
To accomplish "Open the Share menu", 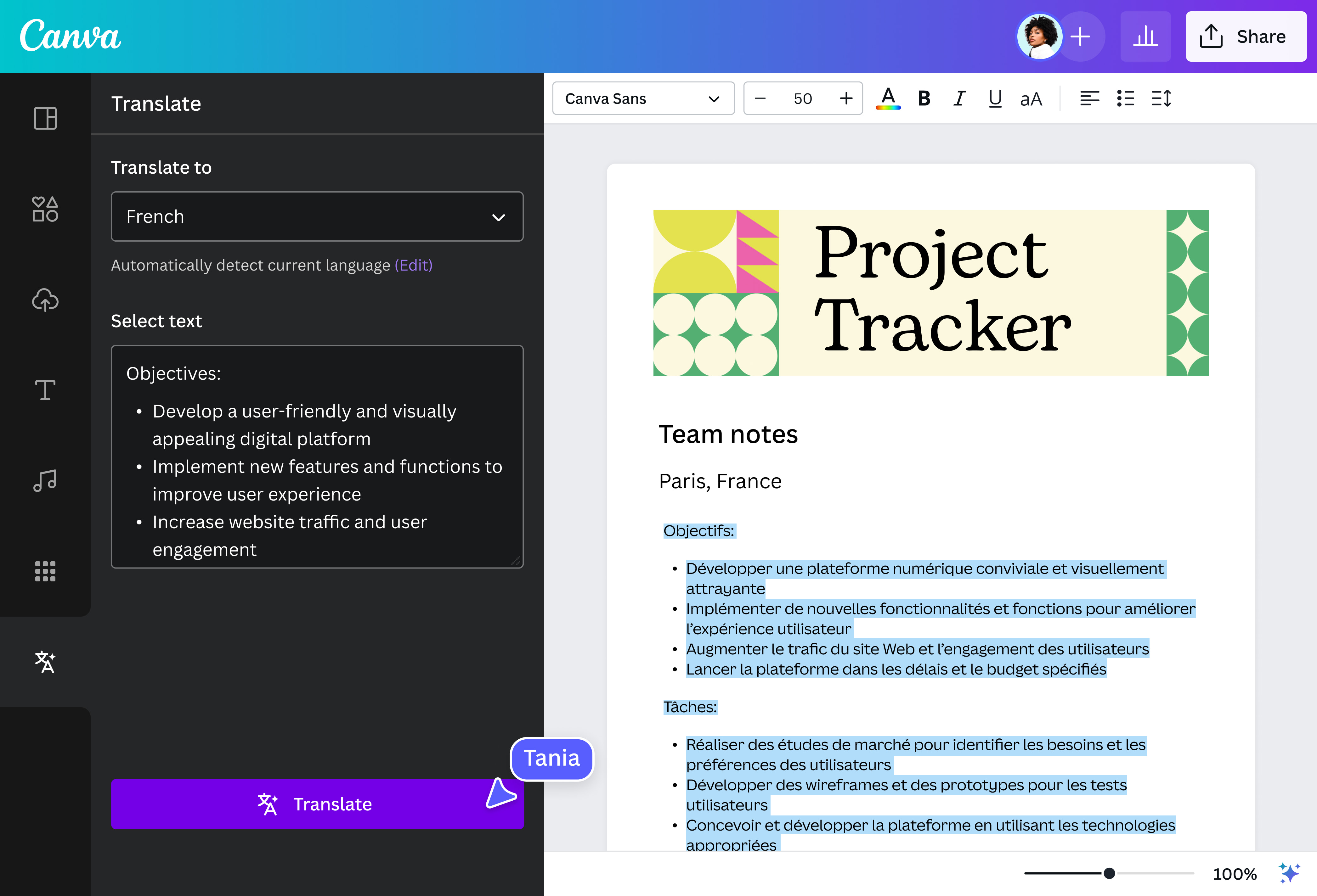I will click(1246, 36).
